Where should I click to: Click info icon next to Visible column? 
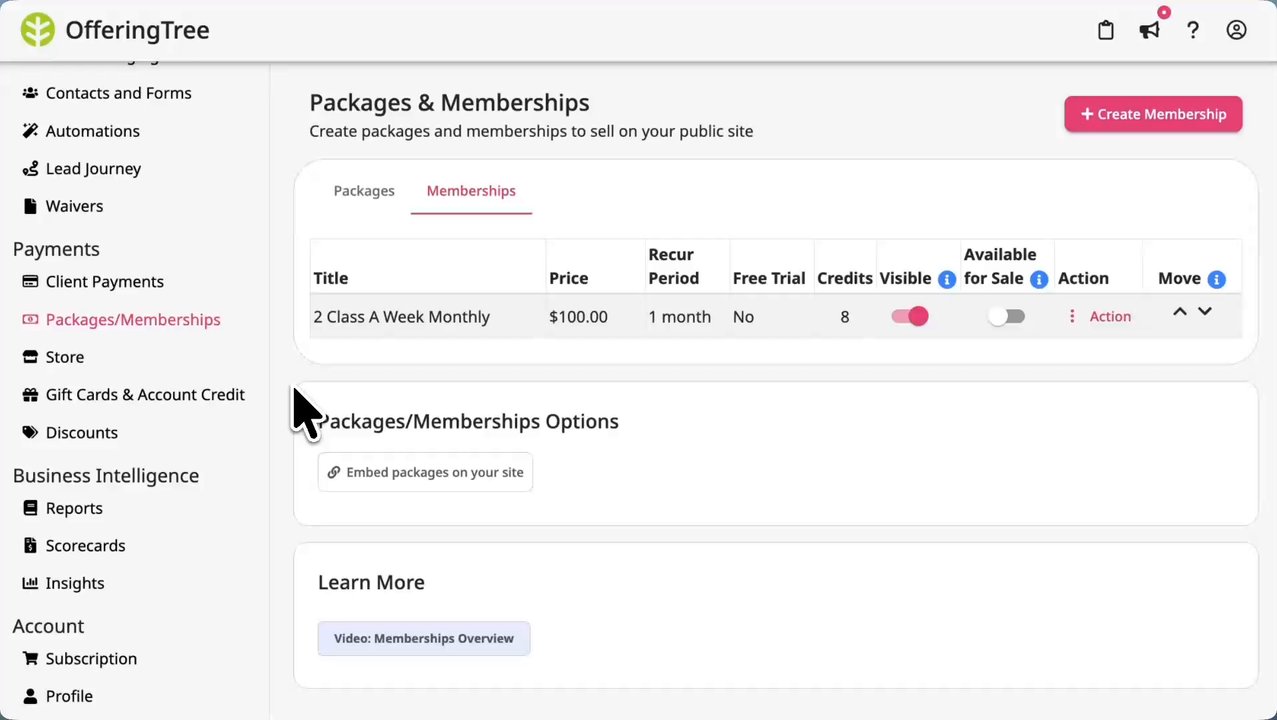point(946,279)
